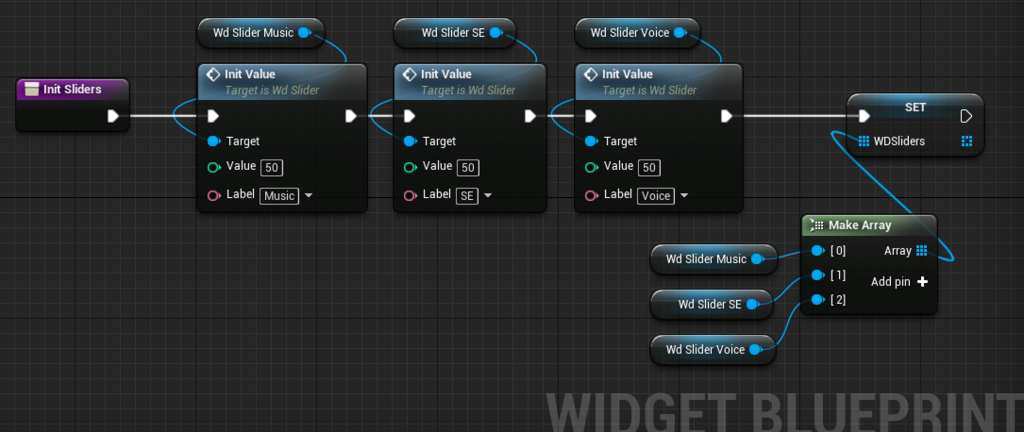
Task: Open the Voice label dropdown arrow
Action: pyautogui.click(x=684, y=195)
